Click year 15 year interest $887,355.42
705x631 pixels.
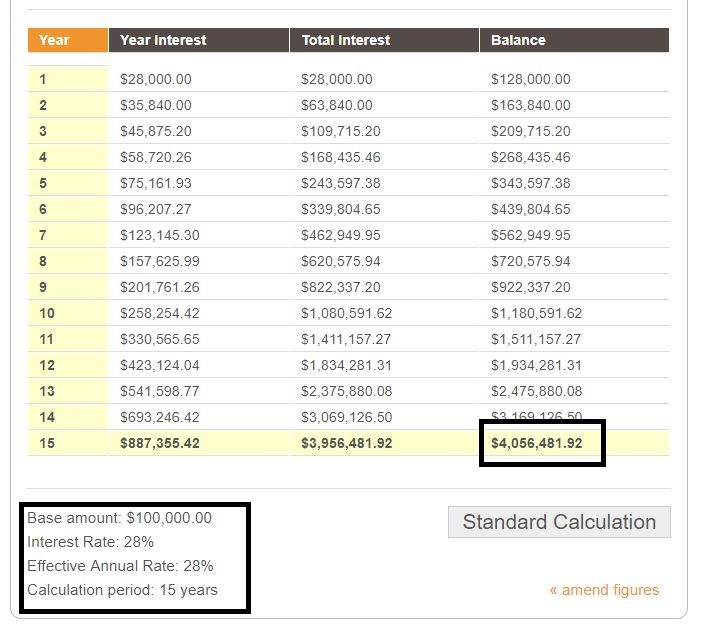click(160, 443)
